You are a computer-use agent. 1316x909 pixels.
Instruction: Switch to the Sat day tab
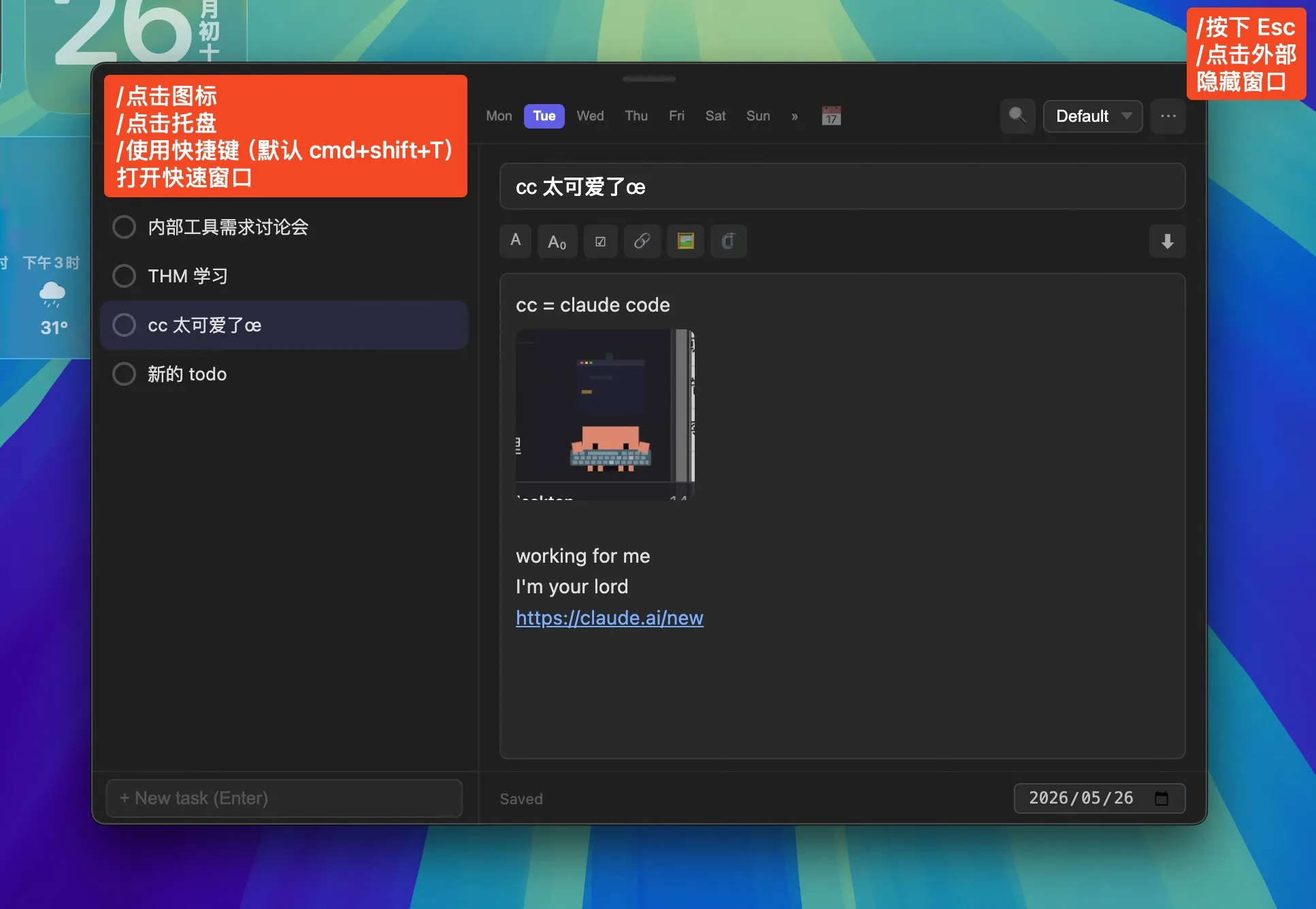715,116
